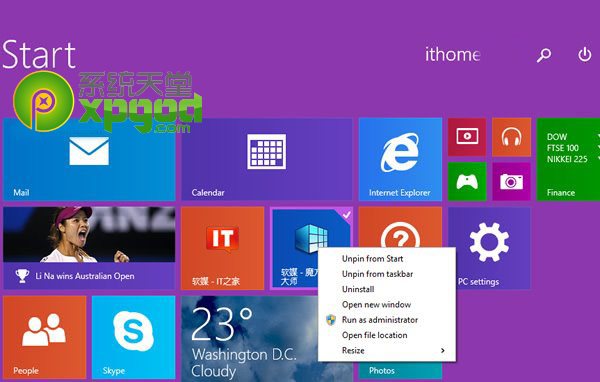Select Open file location

tap(387, 335)
